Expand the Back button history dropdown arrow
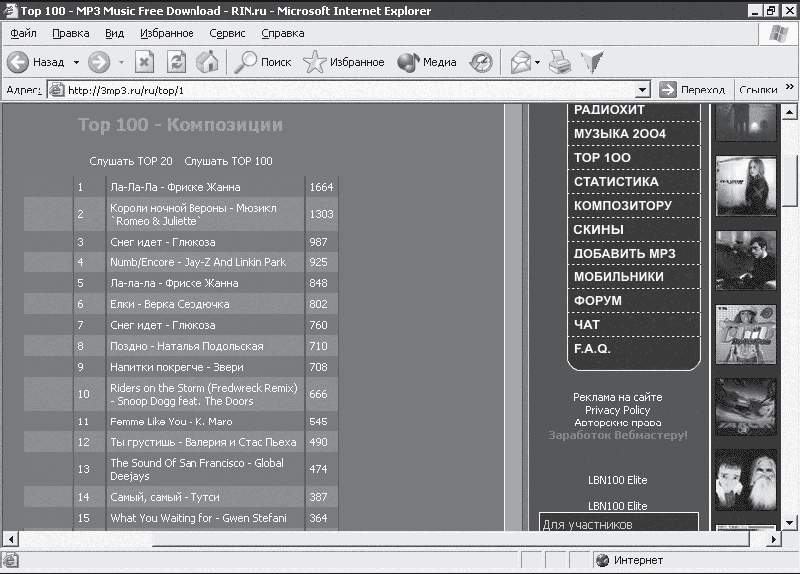The height and width of the screenshot is (574, 800). (x=77, y=63)
